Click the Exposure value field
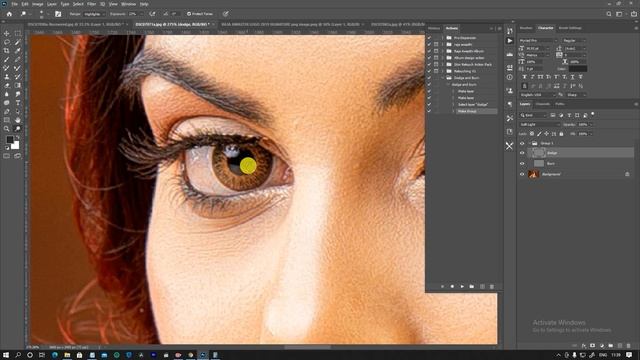Screen dimensions: 640x360 tap(133, 14)
